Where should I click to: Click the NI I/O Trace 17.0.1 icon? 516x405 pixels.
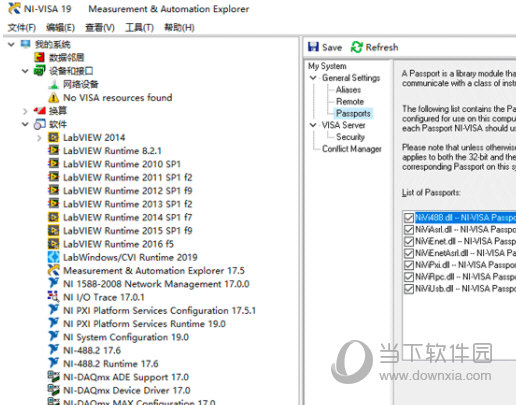(x=53, y=297)
